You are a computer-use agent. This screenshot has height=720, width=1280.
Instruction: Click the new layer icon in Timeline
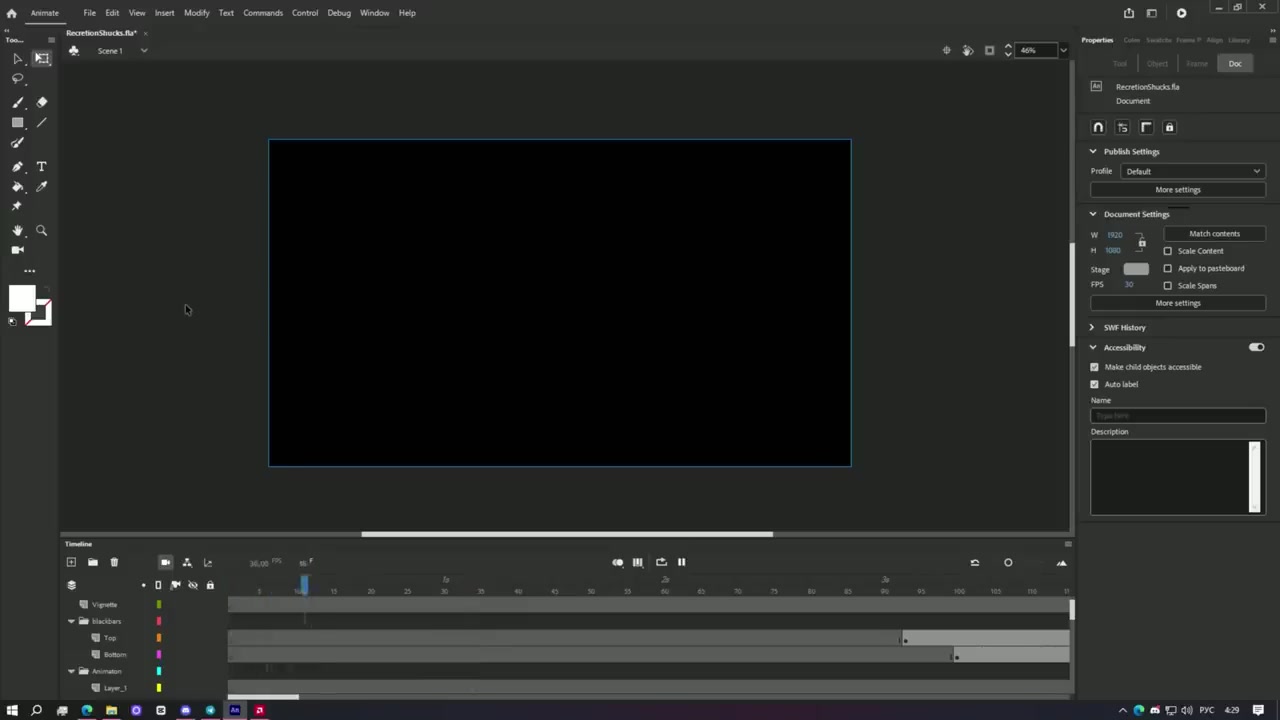[x=71, y=562]
